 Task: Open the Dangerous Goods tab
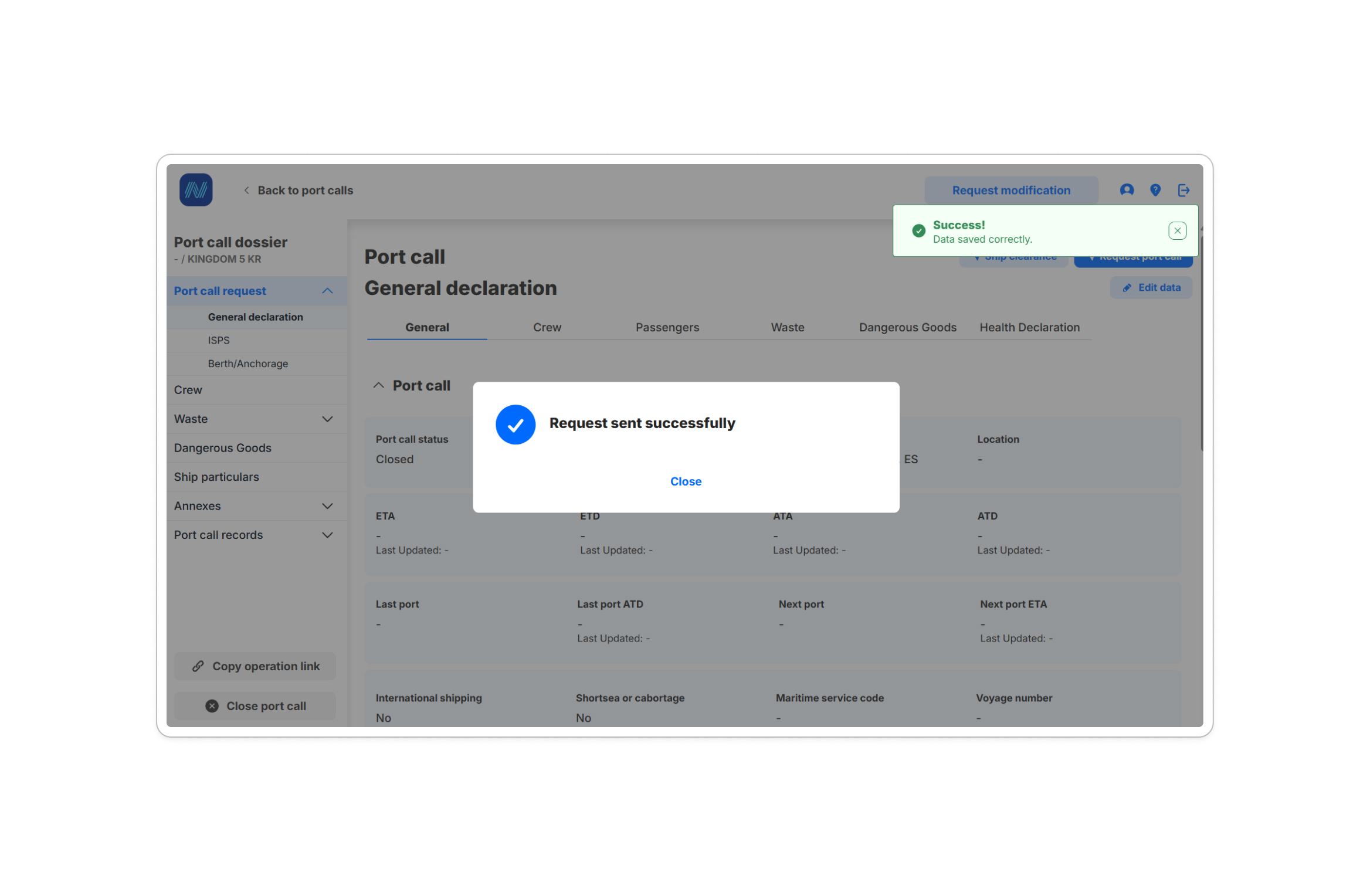[x=907, y=327]
